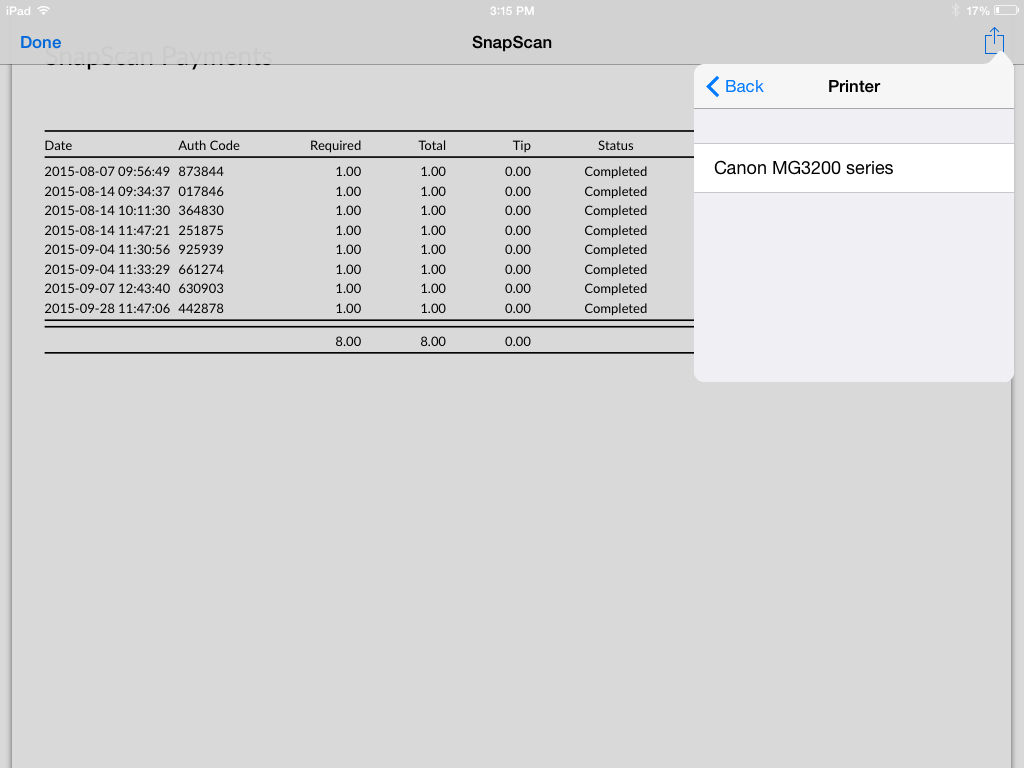Tap the Bluetooth status icon
Image resolution: width=1024 pixels, height=768 pixels.
tap(955, 10)
